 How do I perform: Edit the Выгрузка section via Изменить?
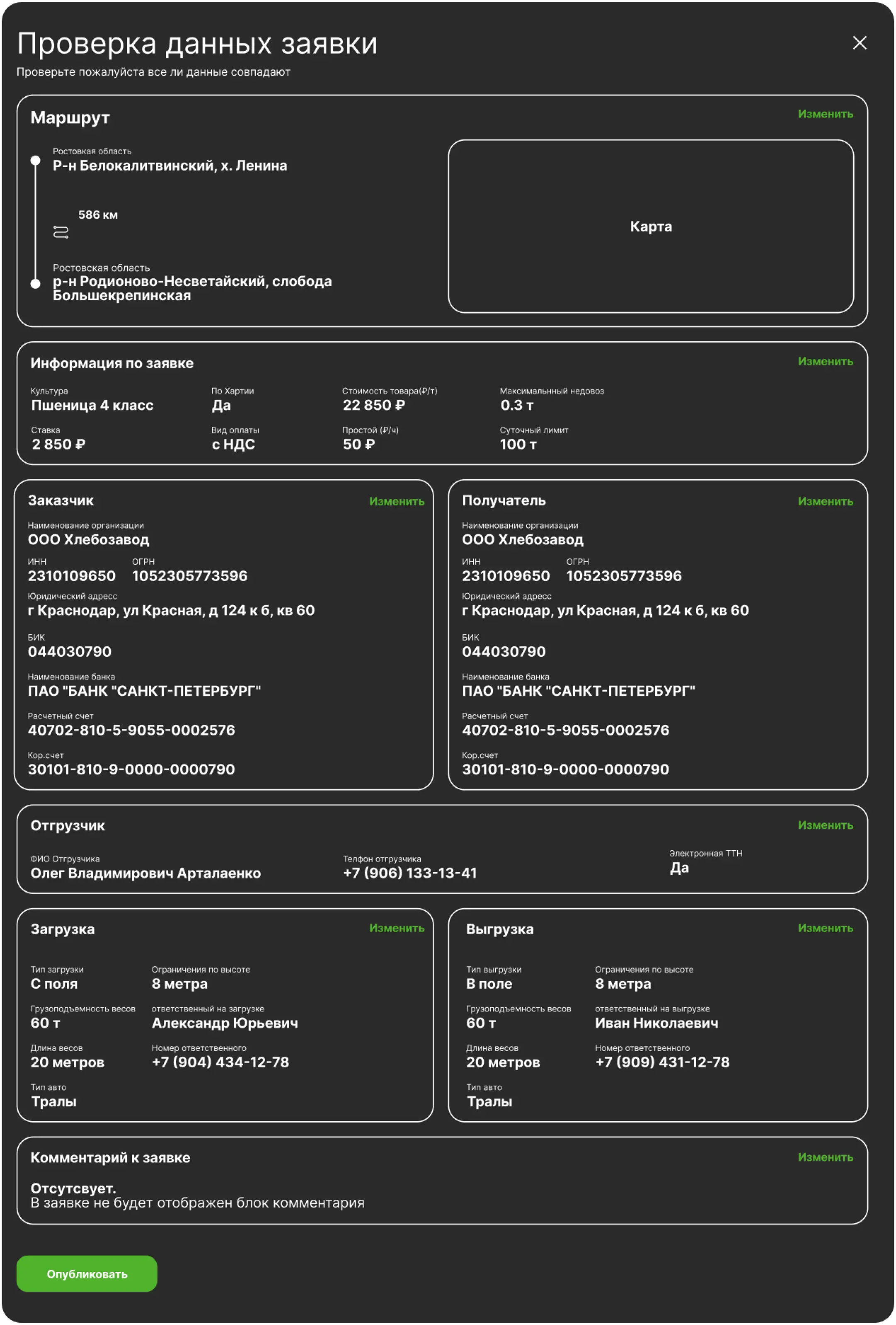[825, 928]
